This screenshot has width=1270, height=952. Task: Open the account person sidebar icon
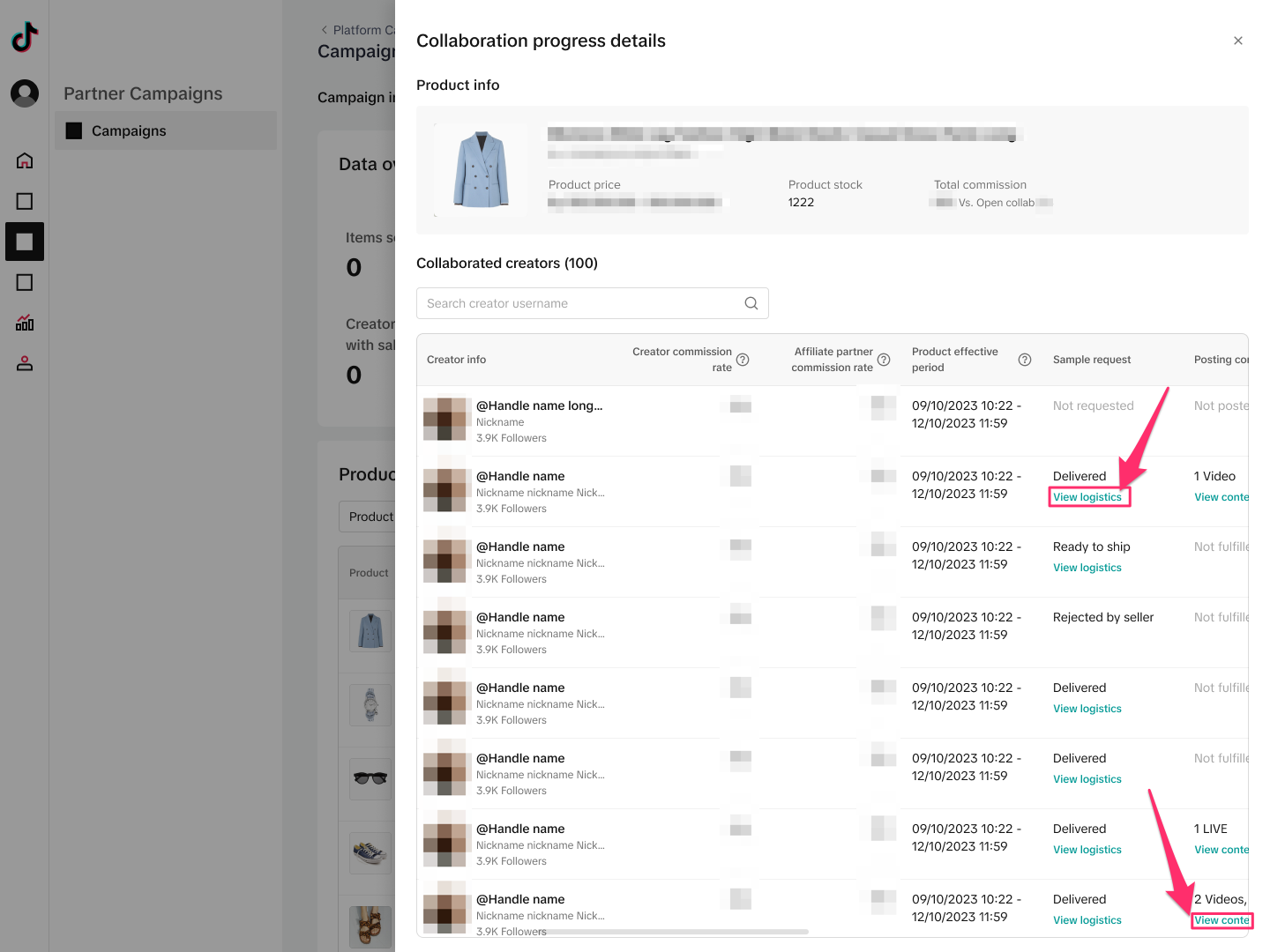click(x=25, y=363)
